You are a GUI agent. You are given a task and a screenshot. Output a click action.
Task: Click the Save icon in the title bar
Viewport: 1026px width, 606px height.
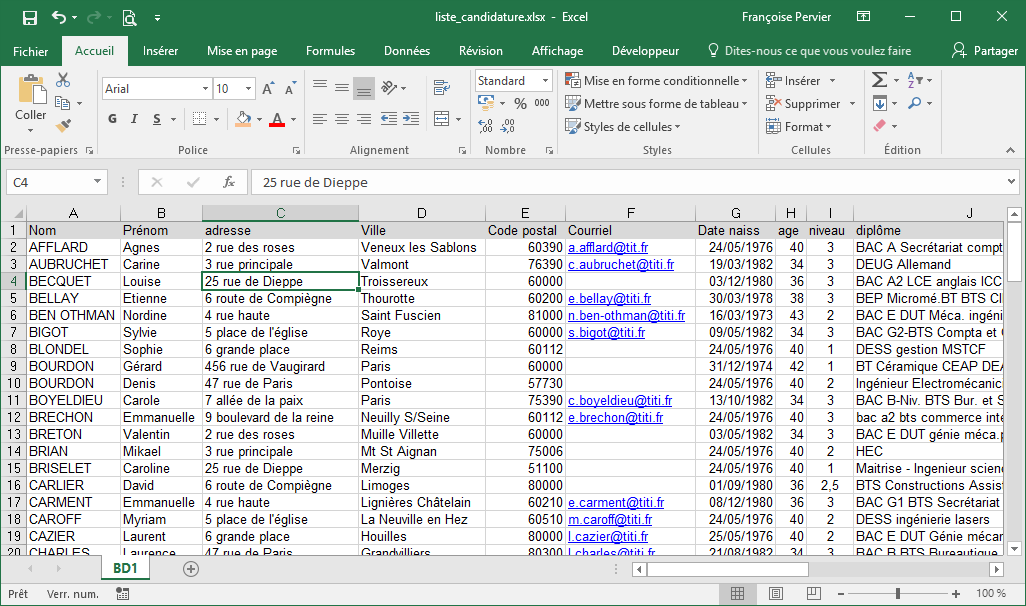pyautogui.click(x=30, y=17)
